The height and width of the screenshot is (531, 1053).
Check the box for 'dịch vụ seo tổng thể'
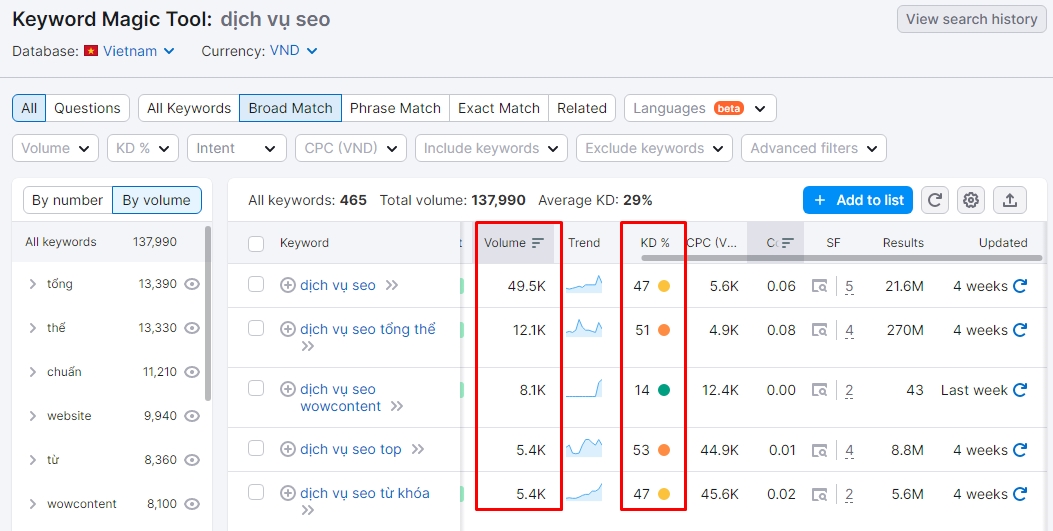(256, 328)
